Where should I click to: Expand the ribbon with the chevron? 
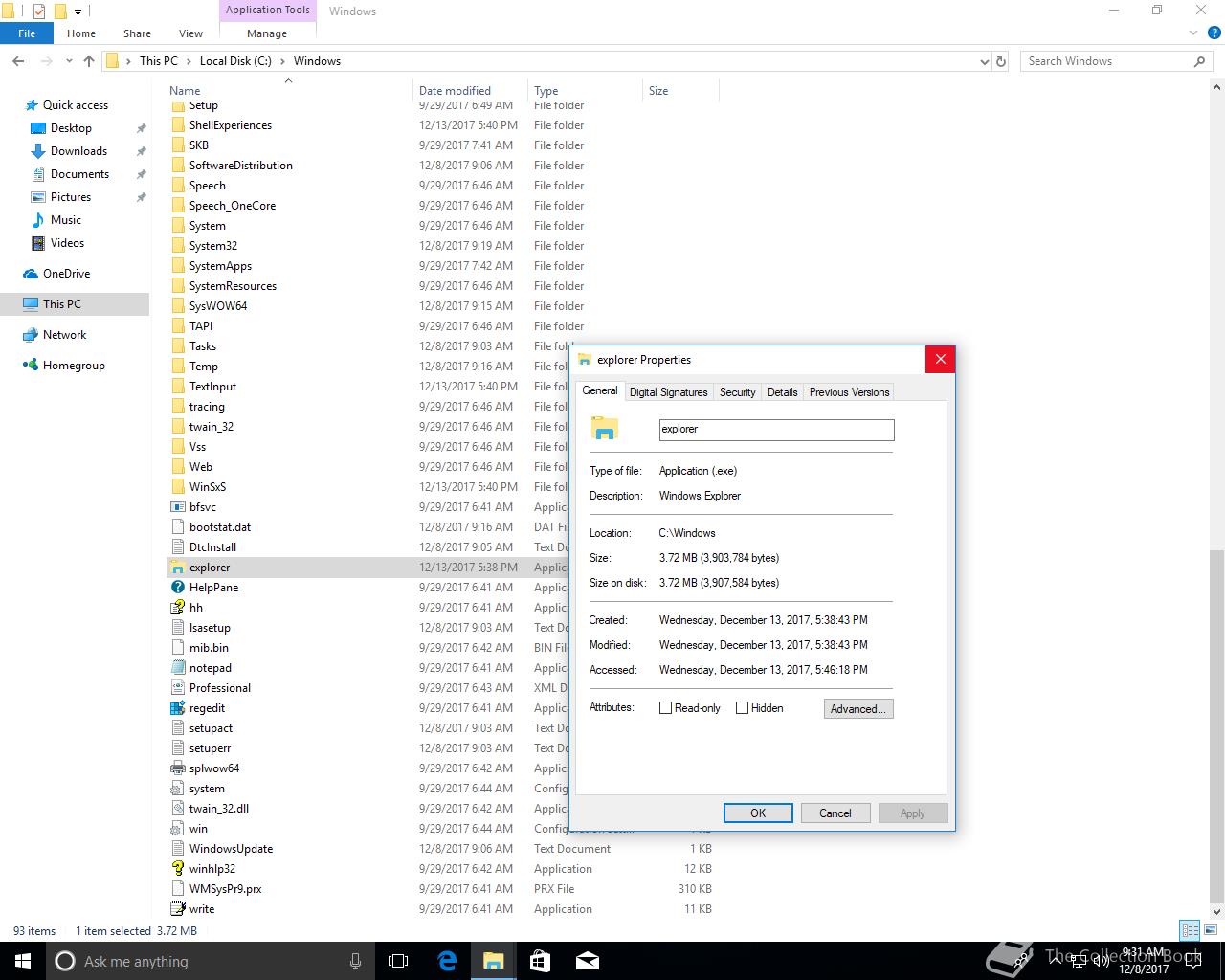[1192, 33]
